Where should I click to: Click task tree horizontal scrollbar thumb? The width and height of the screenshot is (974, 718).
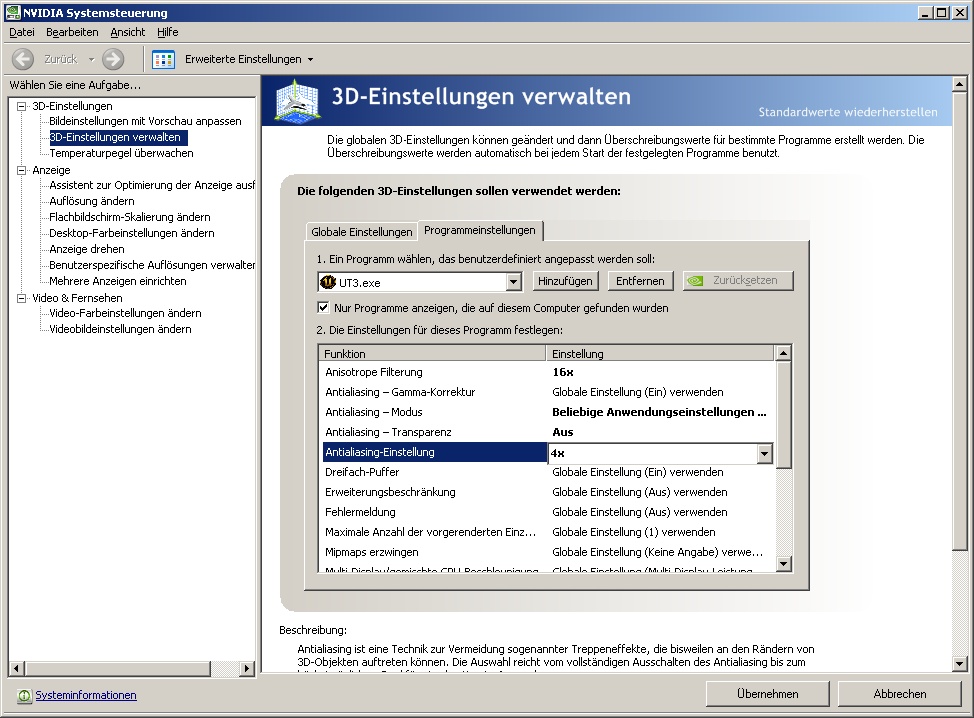(x=118, y=668)
